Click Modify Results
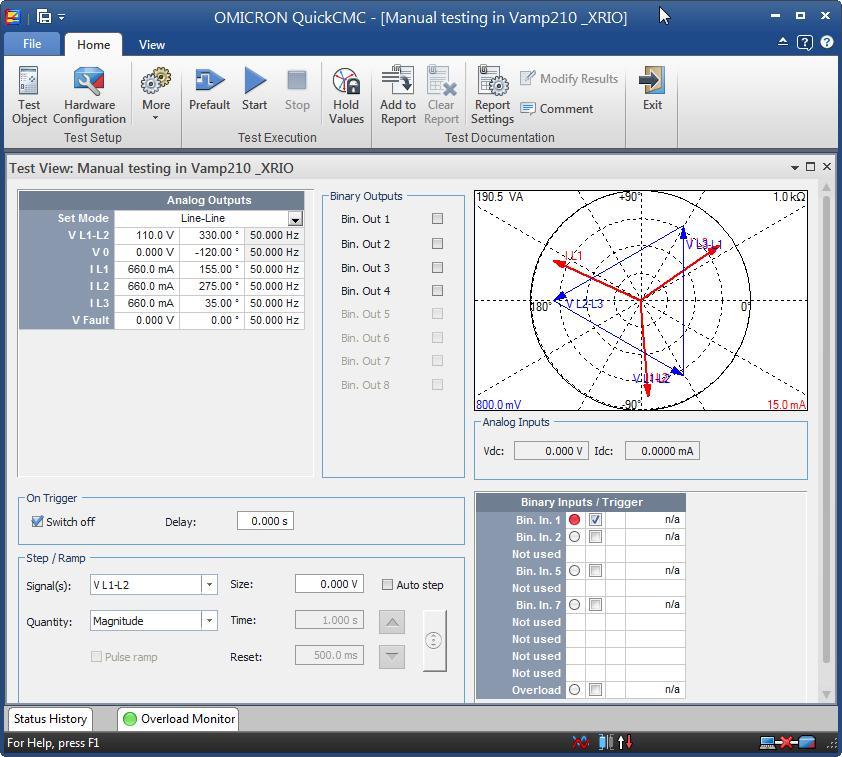Image resolution: width=842 pixels, height=757 pixels. coord(569,78)
